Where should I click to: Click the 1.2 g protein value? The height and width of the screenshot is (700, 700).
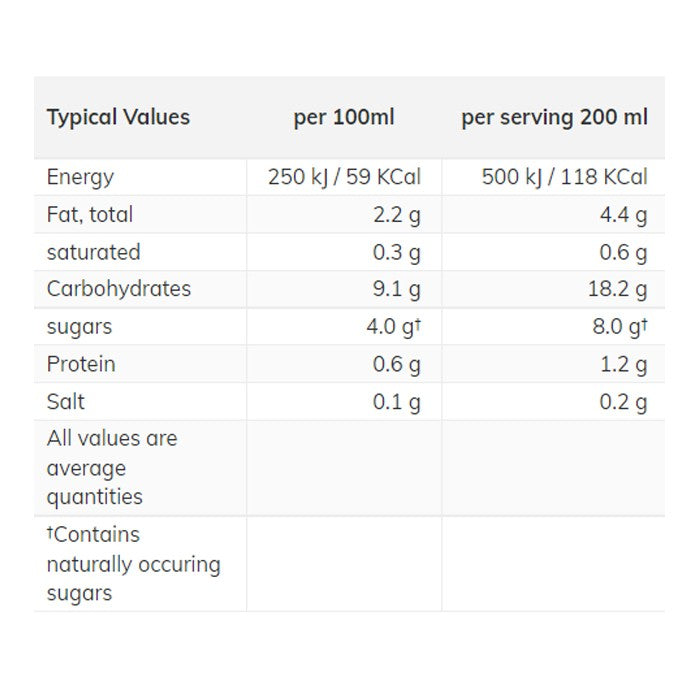tap(623, 364)
